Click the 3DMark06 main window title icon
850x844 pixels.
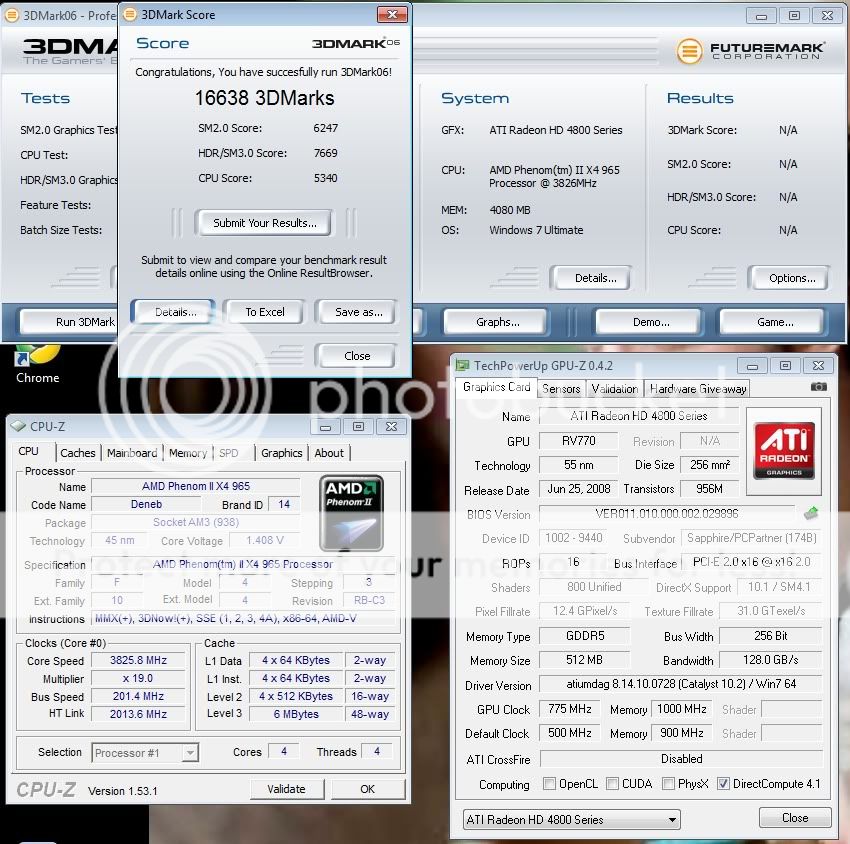coord(11,15)
